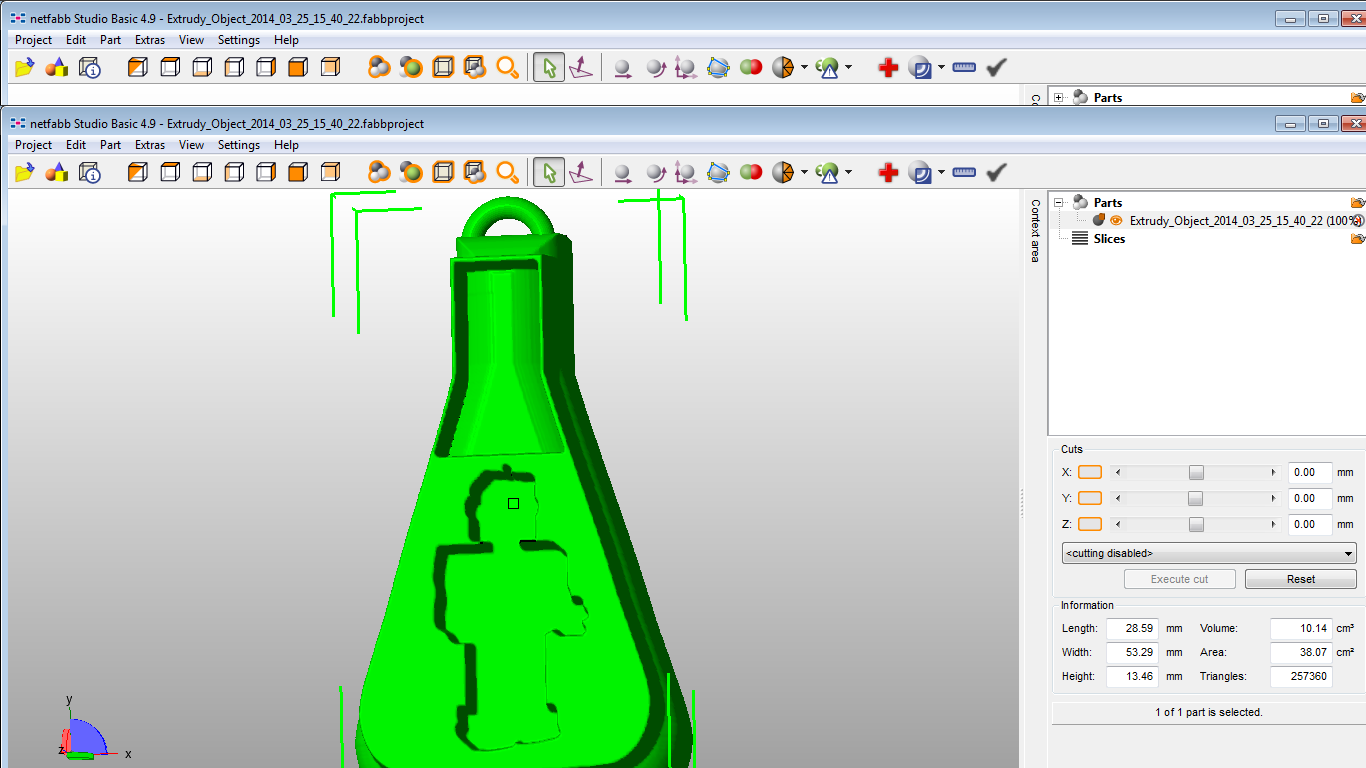Click left arrow of the Z cut slider
The image size is (1366, 768).
[1118, 524]
